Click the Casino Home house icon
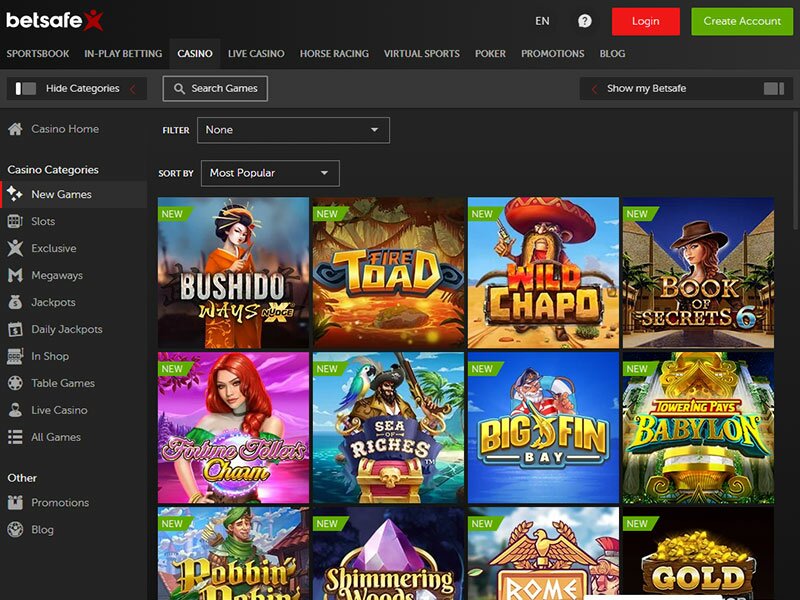Viewport: 800px width, 600px height. click(x=13, y=129)
